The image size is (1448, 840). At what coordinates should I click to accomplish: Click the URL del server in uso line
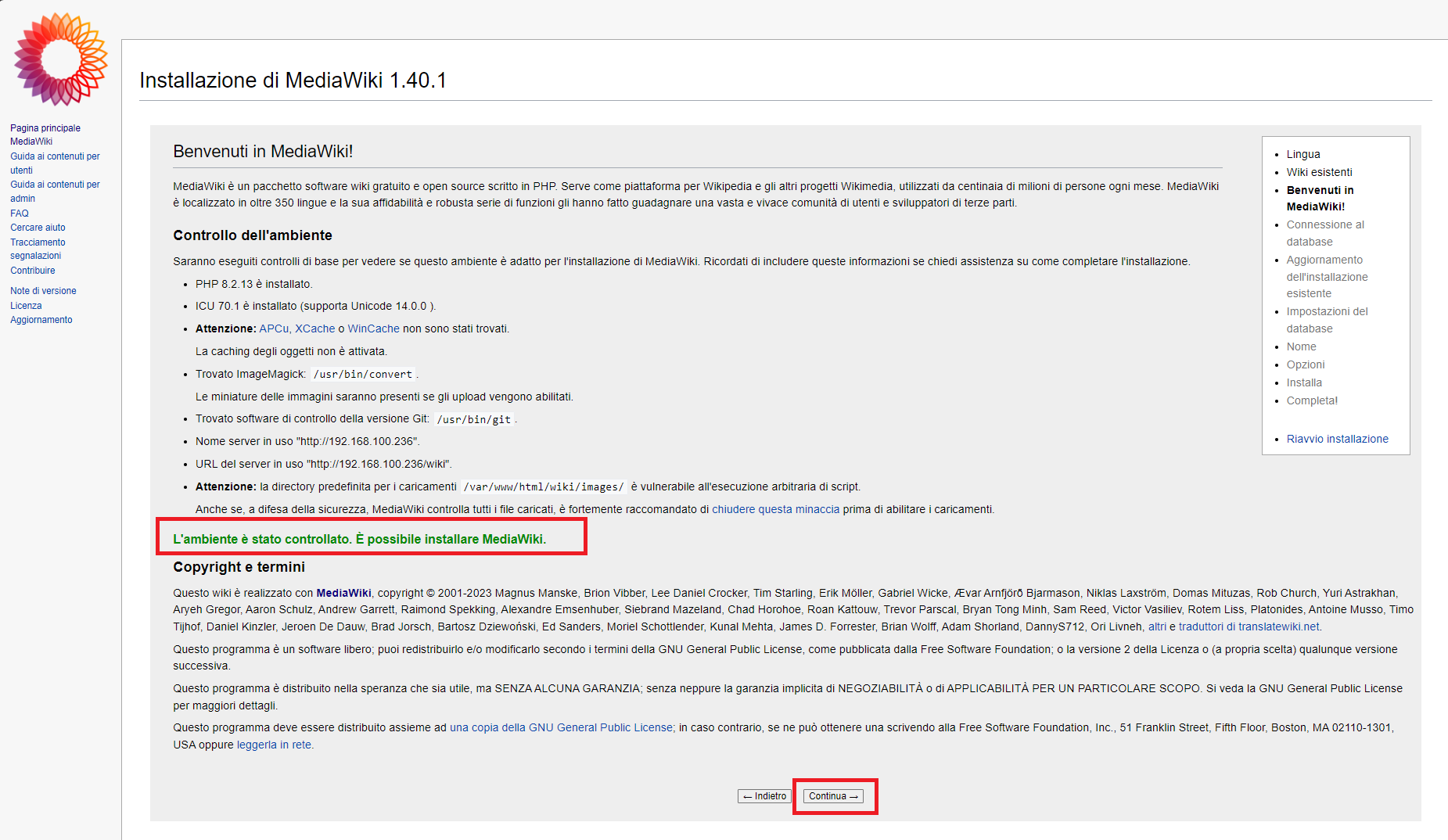click(x=324, y=464)
